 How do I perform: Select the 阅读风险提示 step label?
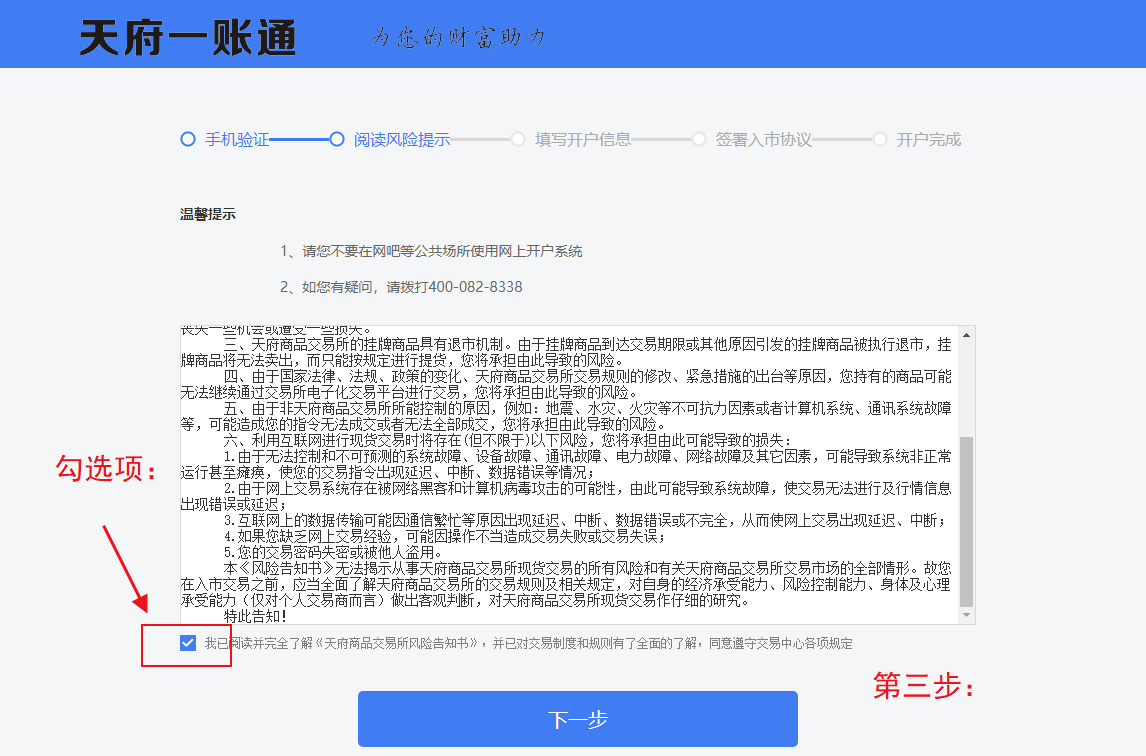pos(402,140)
